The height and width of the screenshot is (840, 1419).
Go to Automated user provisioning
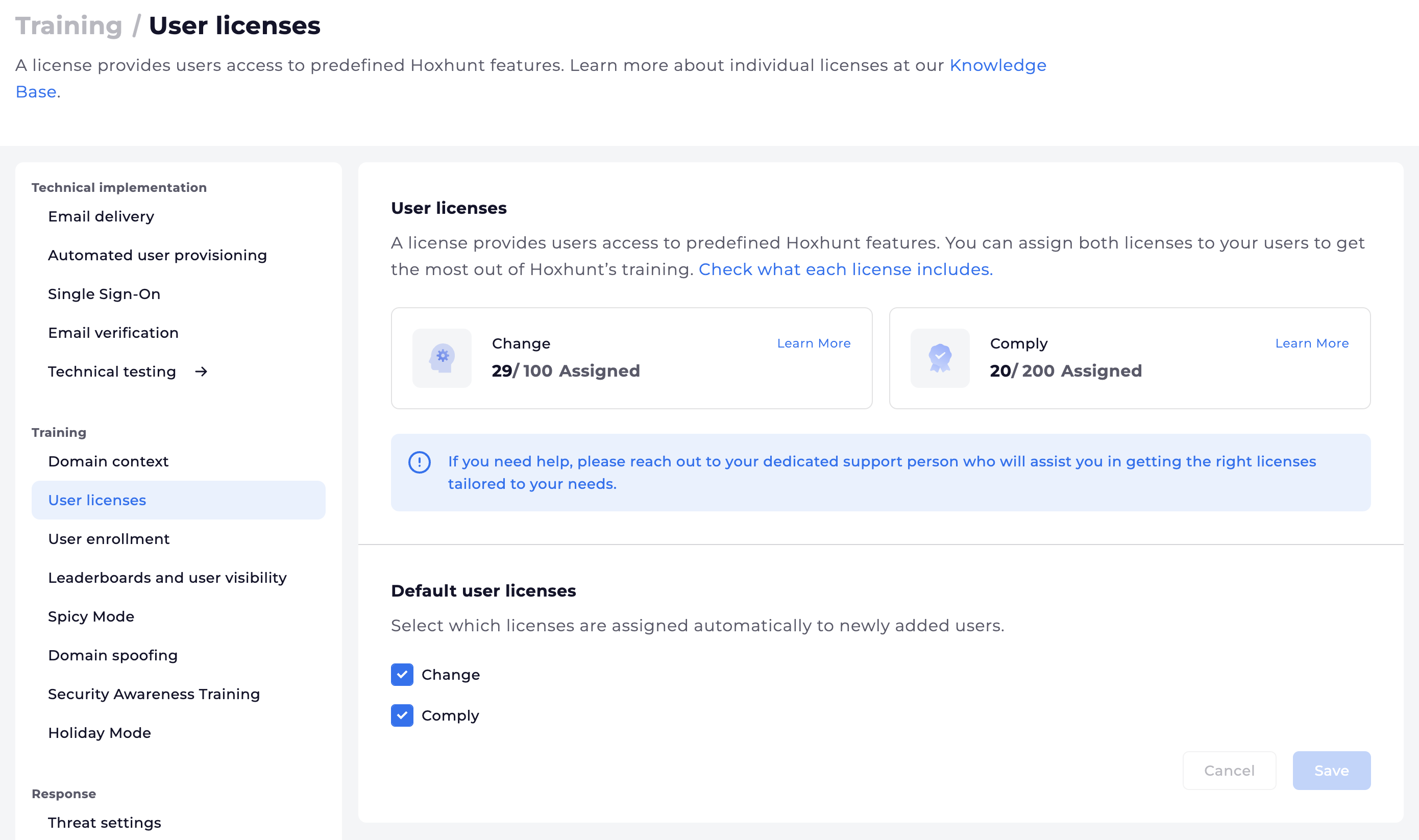click(x=178, y=255)
